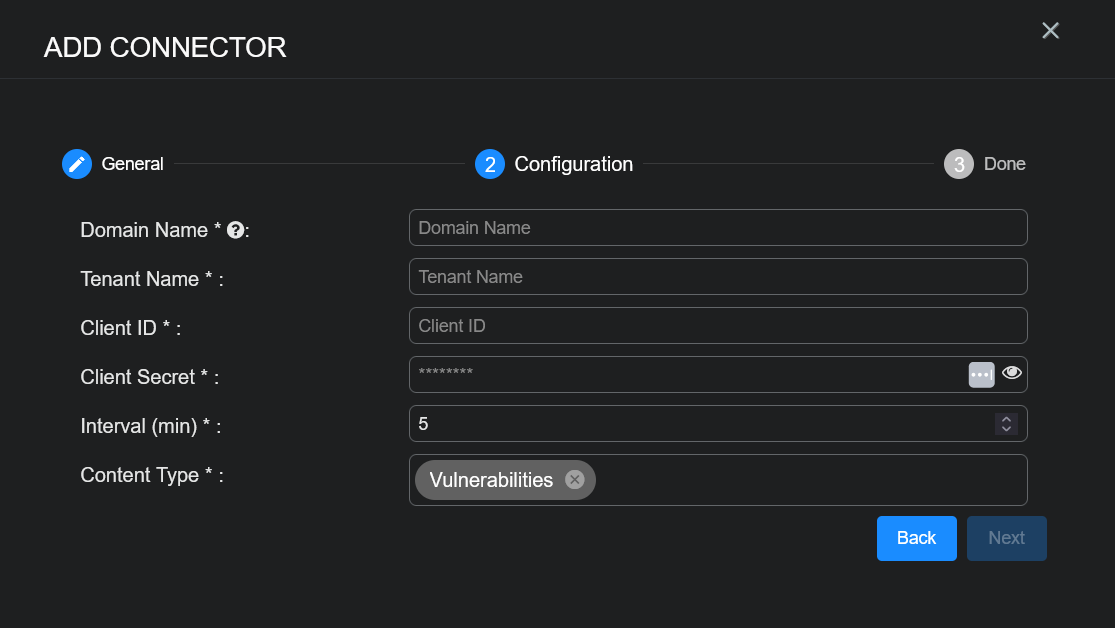This screenshot has height=628, width=1115.
Task: Click the pencil icon on General step
Action: (x=77, y=164)
